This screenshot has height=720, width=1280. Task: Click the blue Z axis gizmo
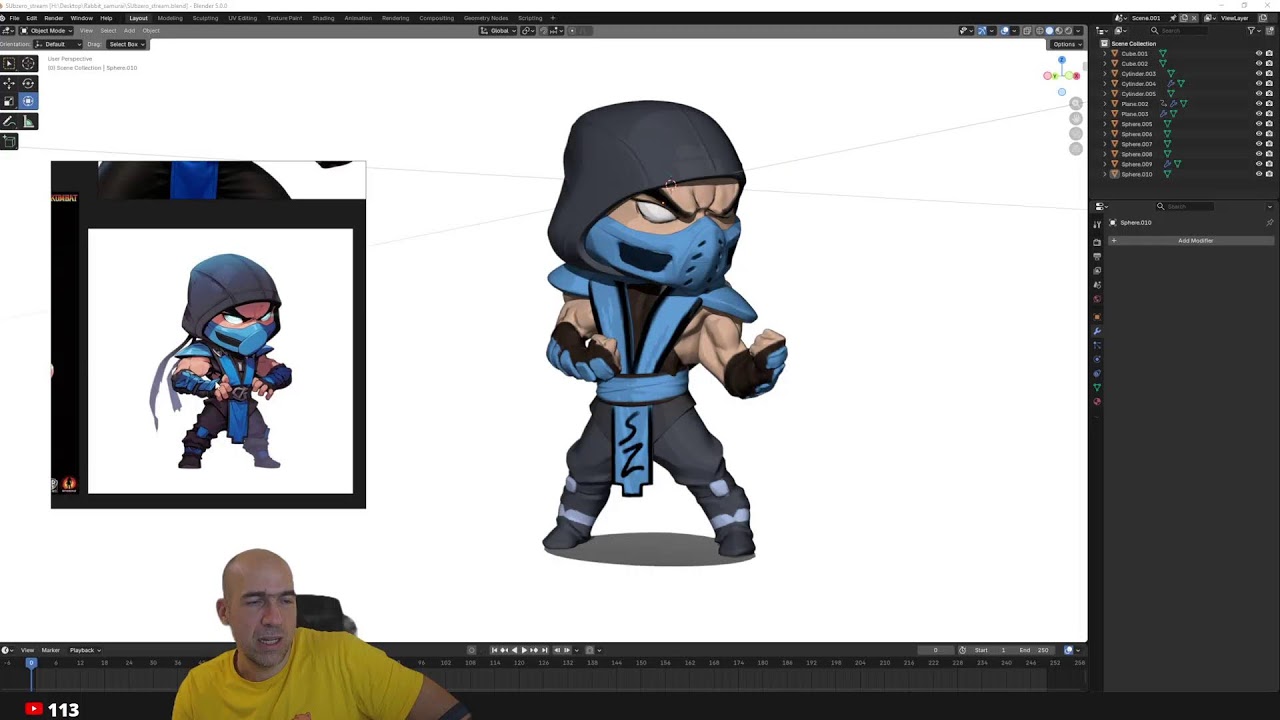point(1062,60)
